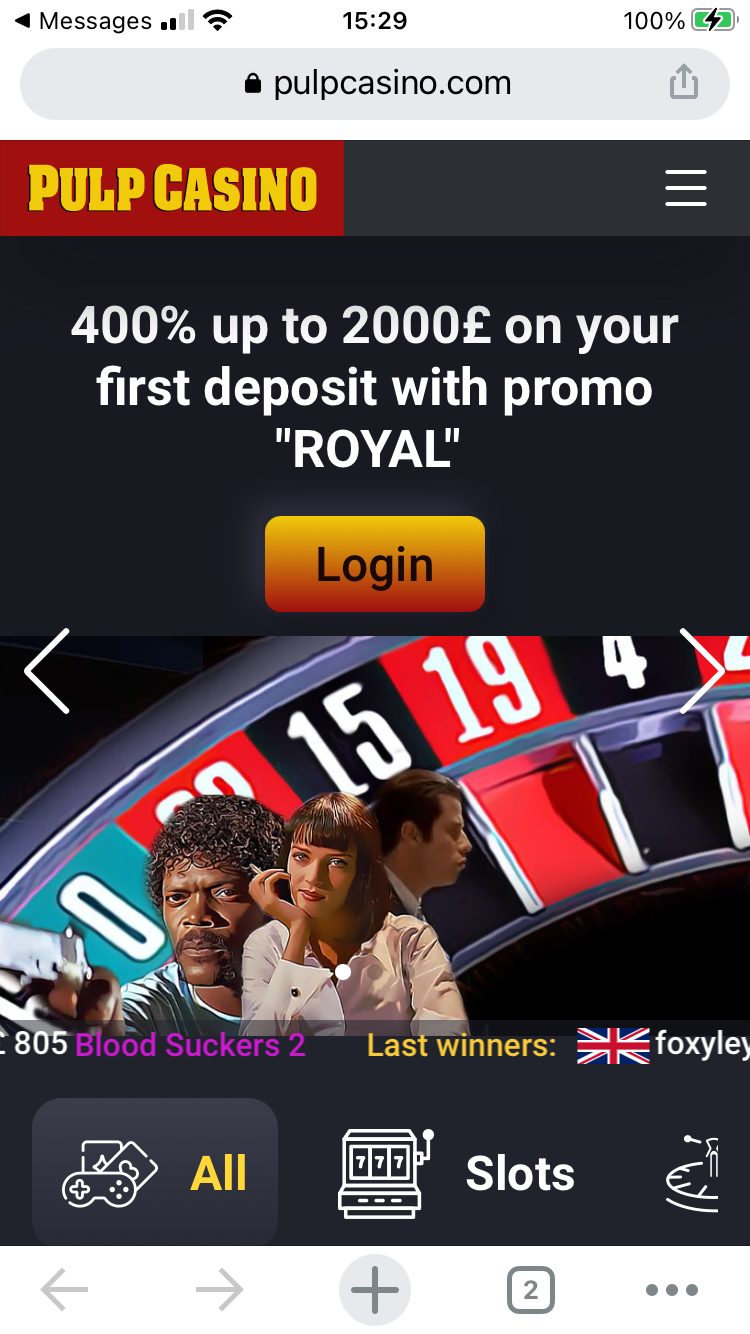Tap the game controller cards icon
The width and height of the screenshot is (750, 1334).
click(x=110, y=1172)
